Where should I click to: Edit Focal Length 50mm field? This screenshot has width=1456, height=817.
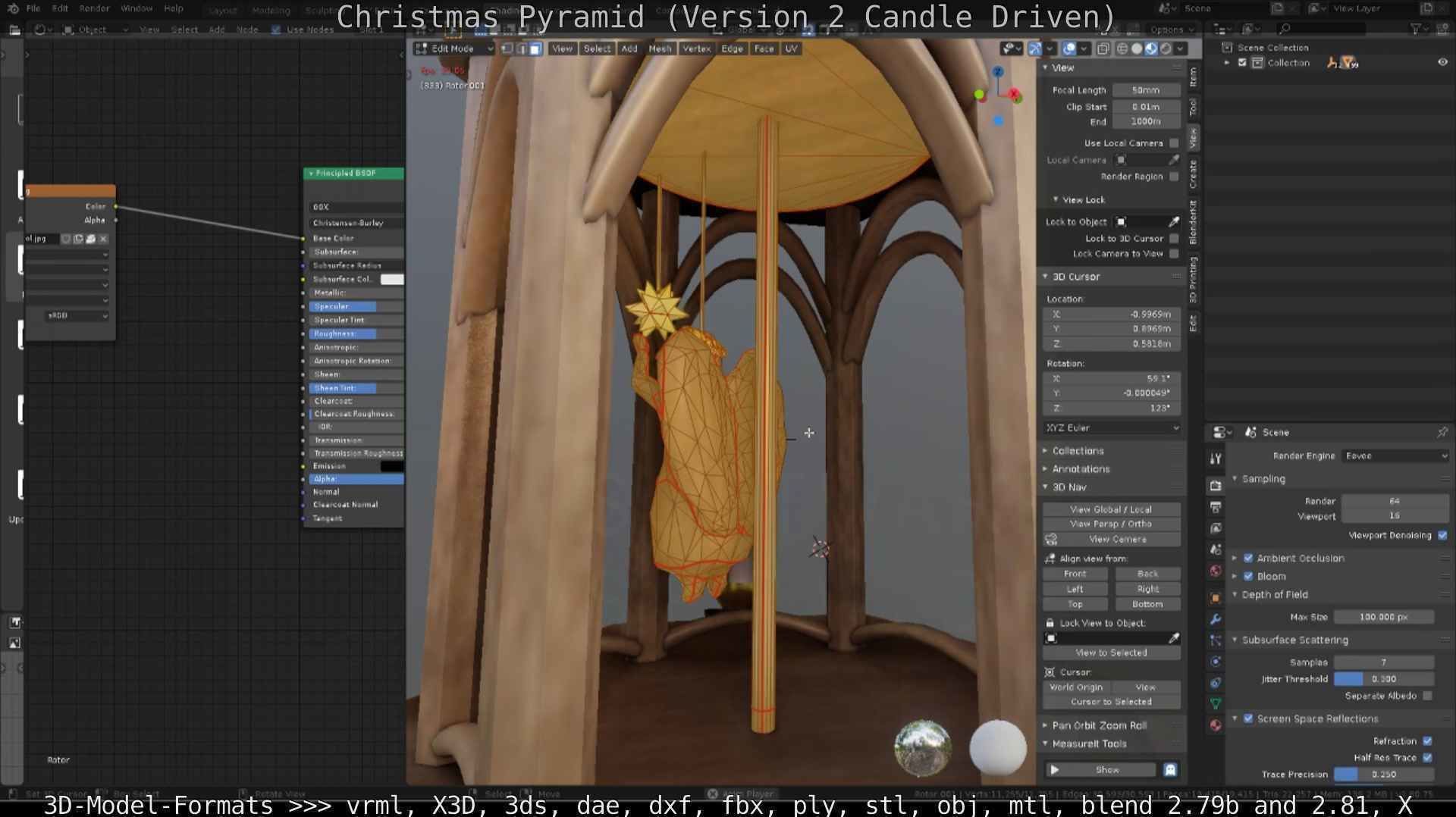[x=1146, y=90]
